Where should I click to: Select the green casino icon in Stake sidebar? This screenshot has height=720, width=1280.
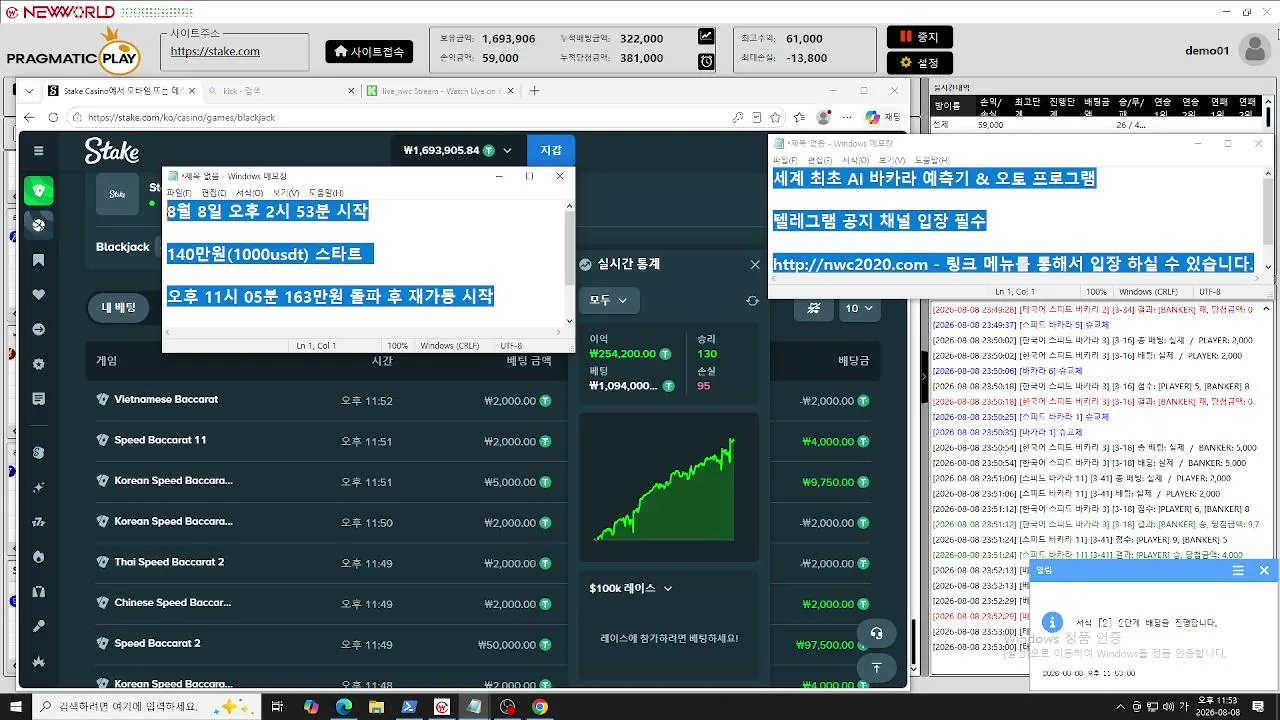[39, 190]
